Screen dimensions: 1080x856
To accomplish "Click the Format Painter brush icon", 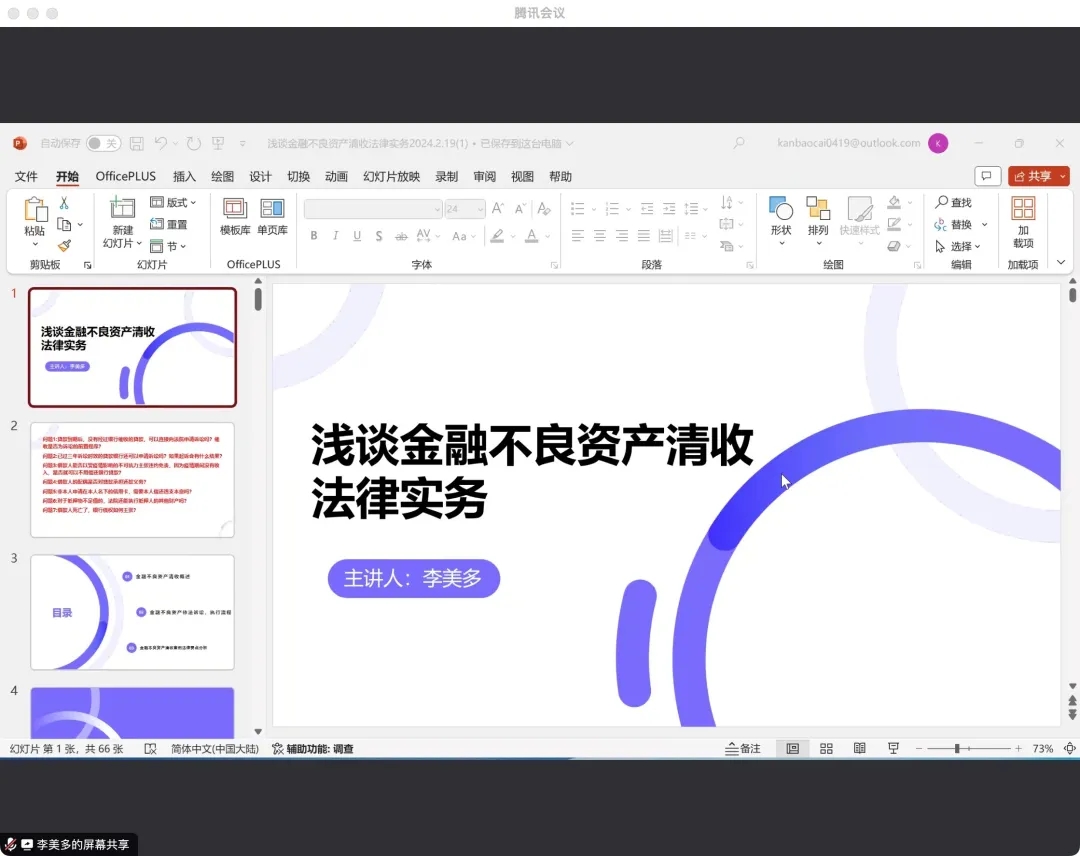I will click(64, 245).
